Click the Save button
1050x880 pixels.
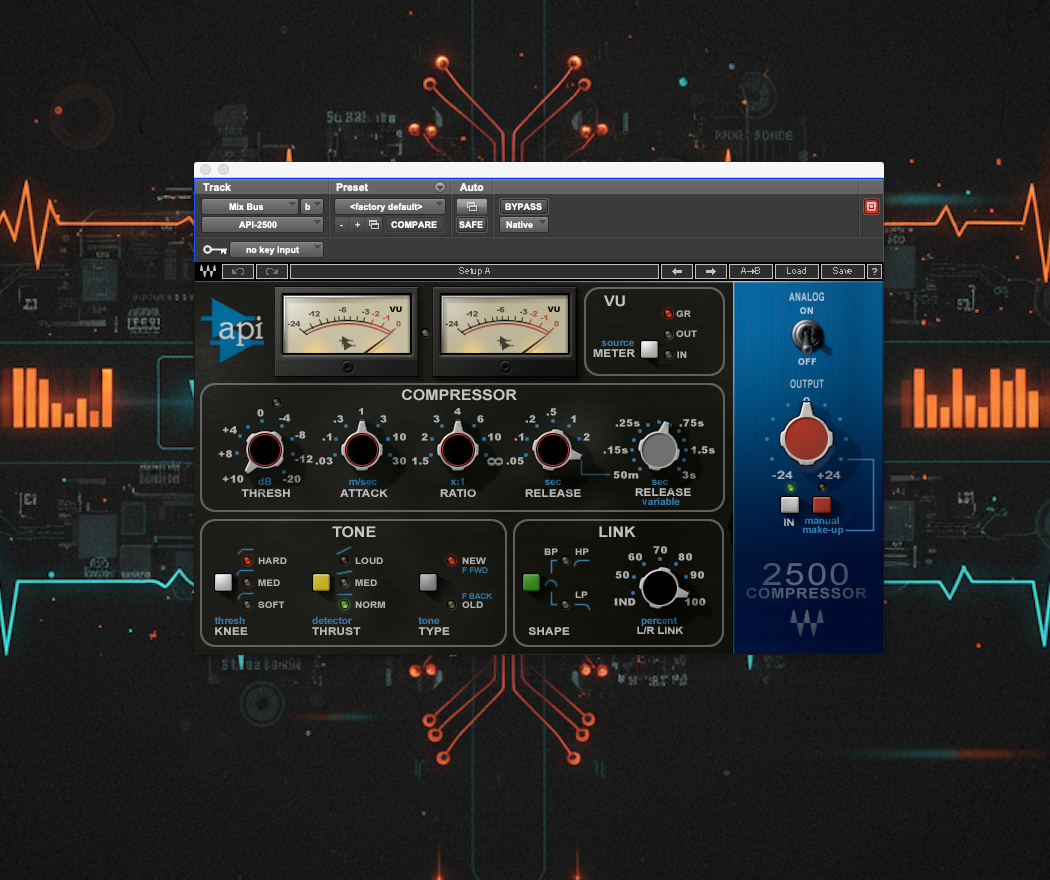pyautogui.click(x=842, y=271)
